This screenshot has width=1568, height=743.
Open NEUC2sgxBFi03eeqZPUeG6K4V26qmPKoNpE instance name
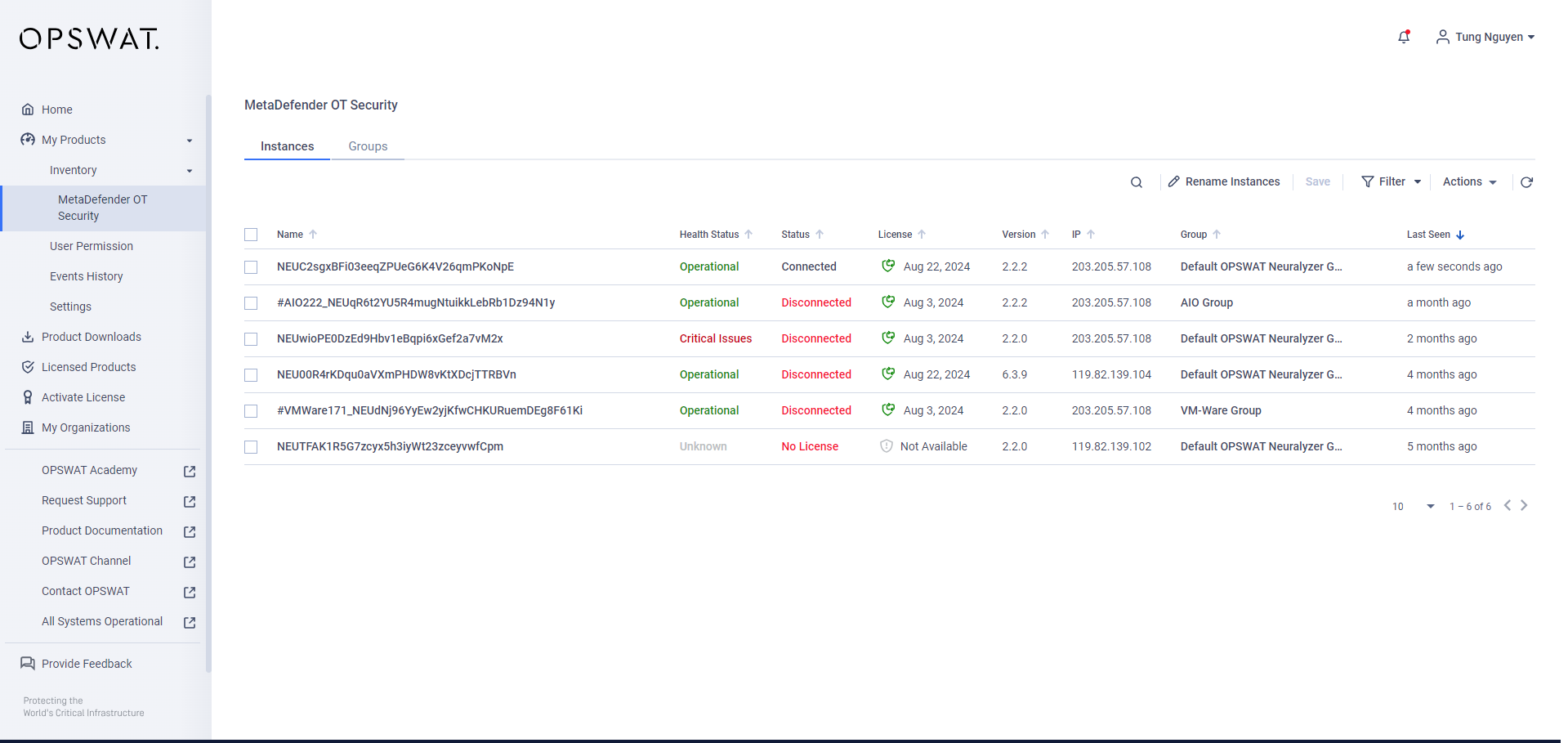[x=395, y=266]
